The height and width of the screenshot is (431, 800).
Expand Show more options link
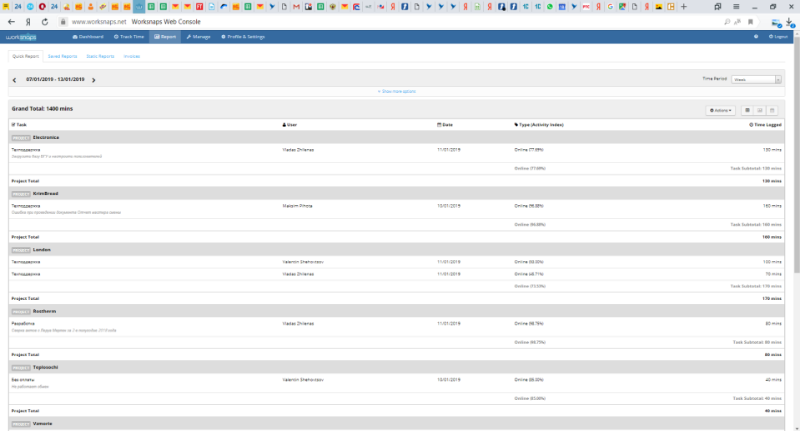point(397,91)
